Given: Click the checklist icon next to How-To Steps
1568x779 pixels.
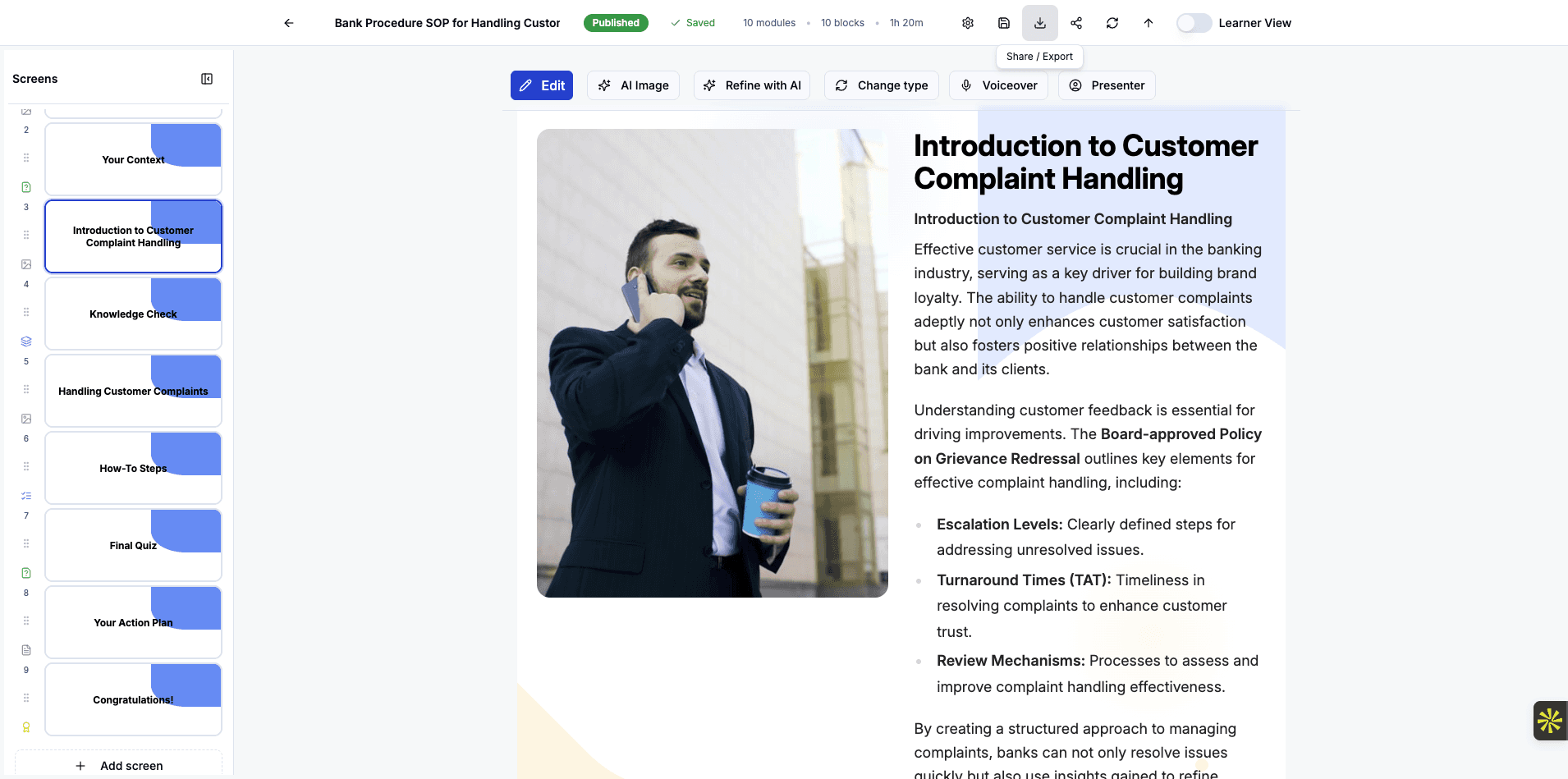Looking at the screenshot, I should point(25,495).
